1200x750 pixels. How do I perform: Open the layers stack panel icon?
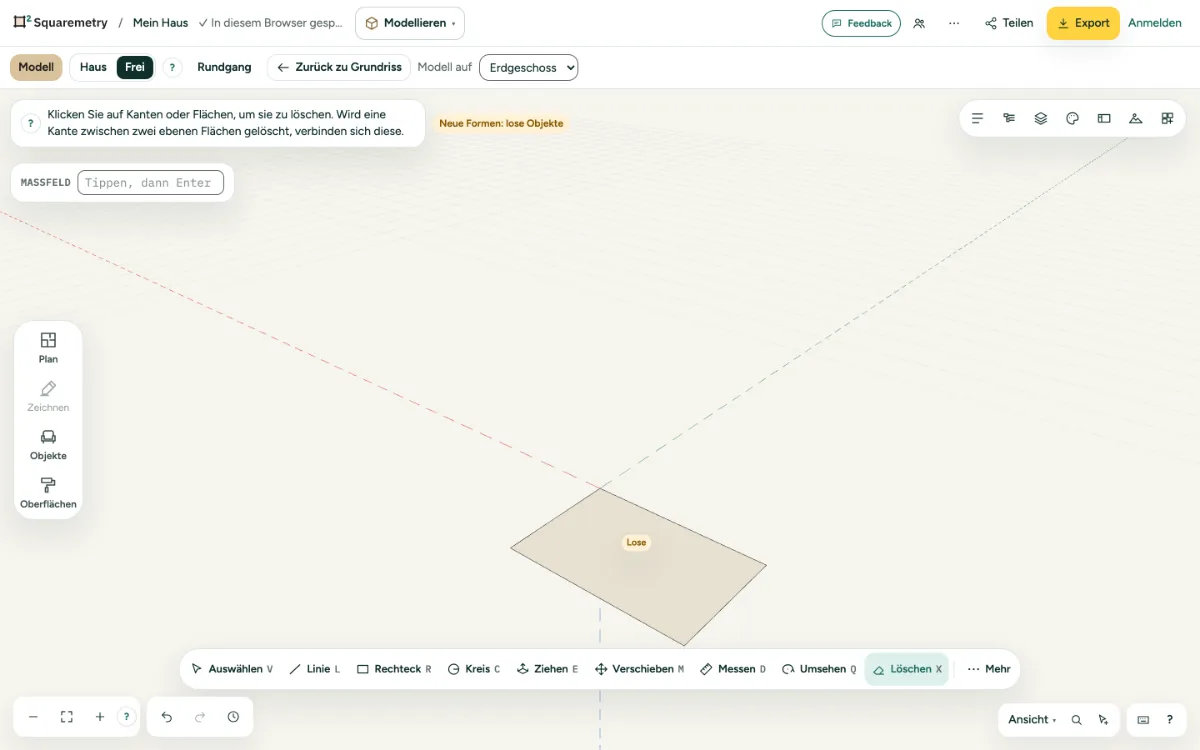(x=1041, y=118)
